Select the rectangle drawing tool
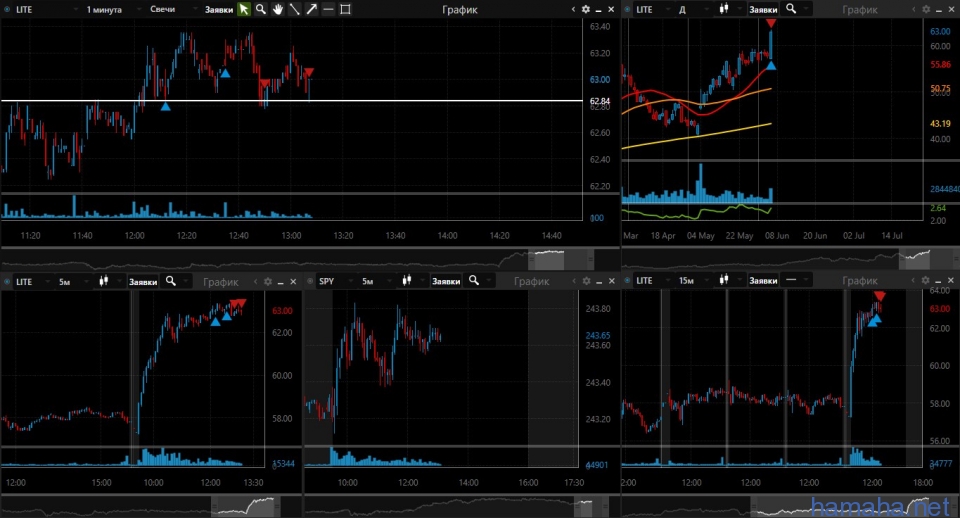The width and height of the screenshot is (960, 518). [345, 9]
